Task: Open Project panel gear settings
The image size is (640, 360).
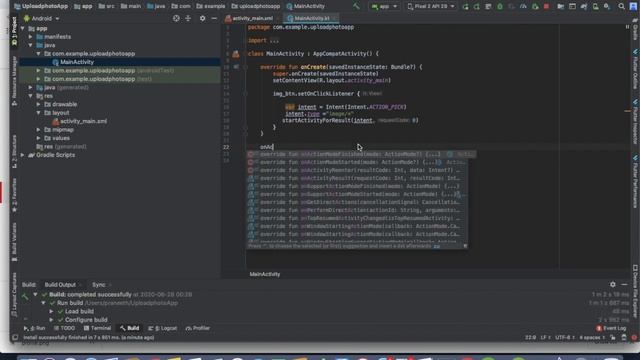Action: [x=202, y=18]
